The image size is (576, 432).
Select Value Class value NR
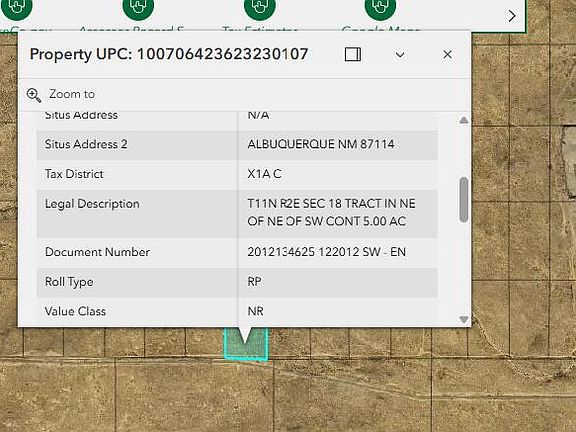[255, 312]
